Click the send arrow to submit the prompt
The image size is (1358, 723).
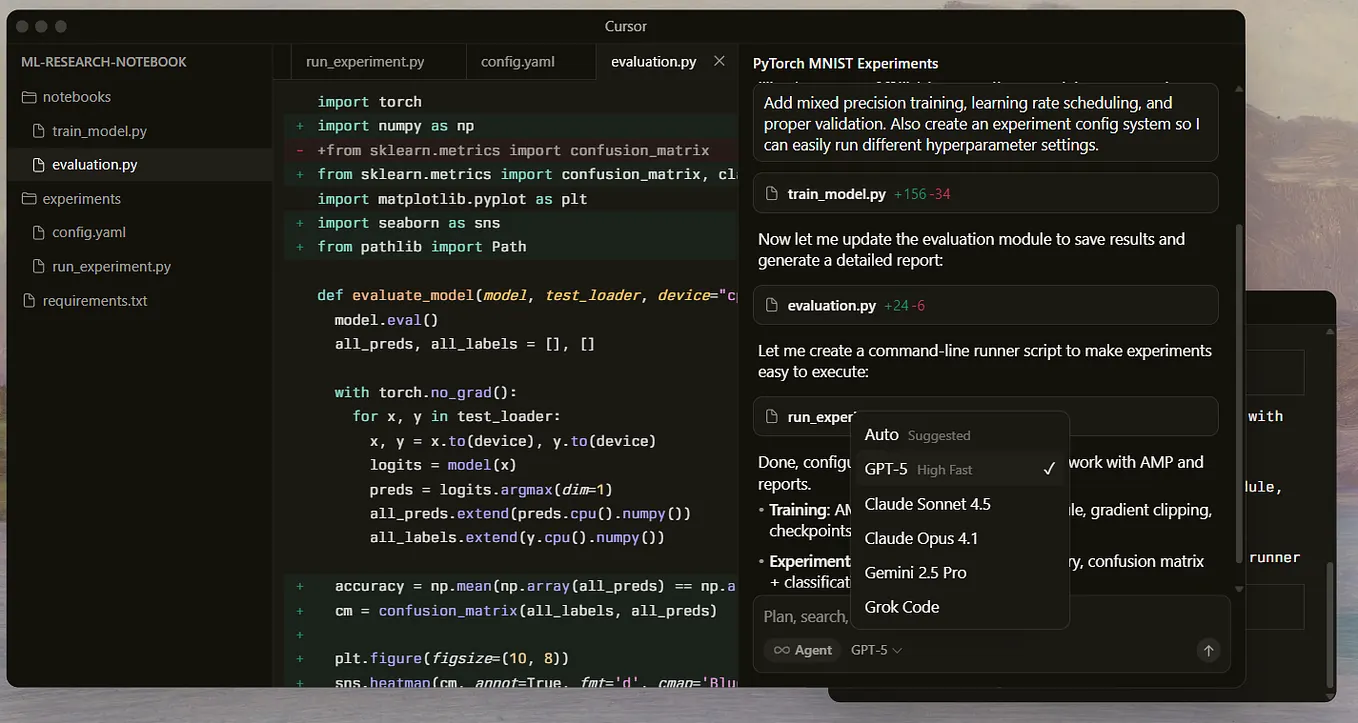coord(1208,650)
